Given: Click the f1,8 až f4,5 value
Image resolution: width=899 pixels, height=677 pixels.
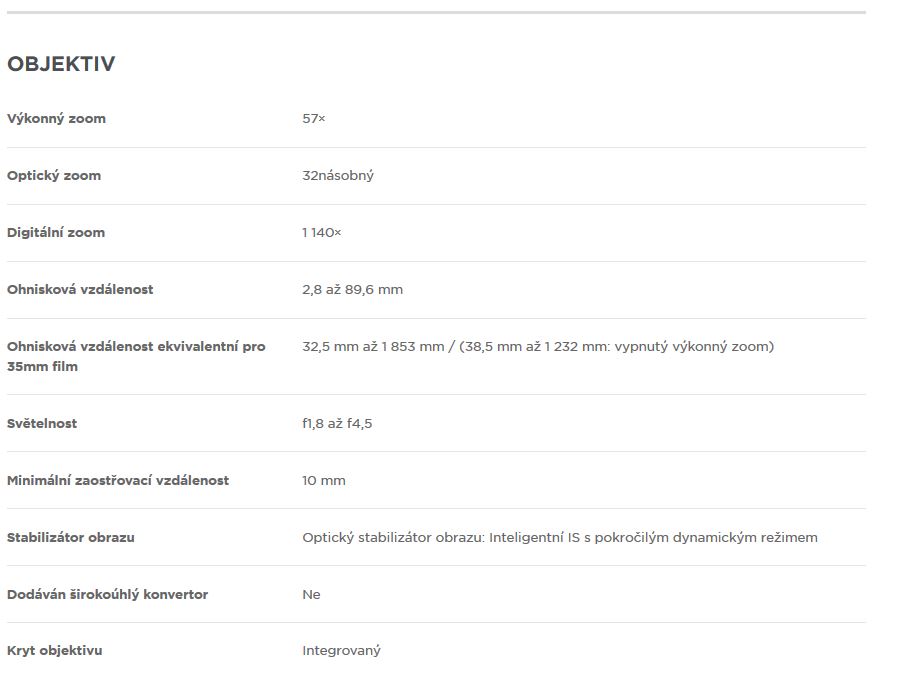Looking at the screenshot, I should pyautogui.click(x=337, y=424).
